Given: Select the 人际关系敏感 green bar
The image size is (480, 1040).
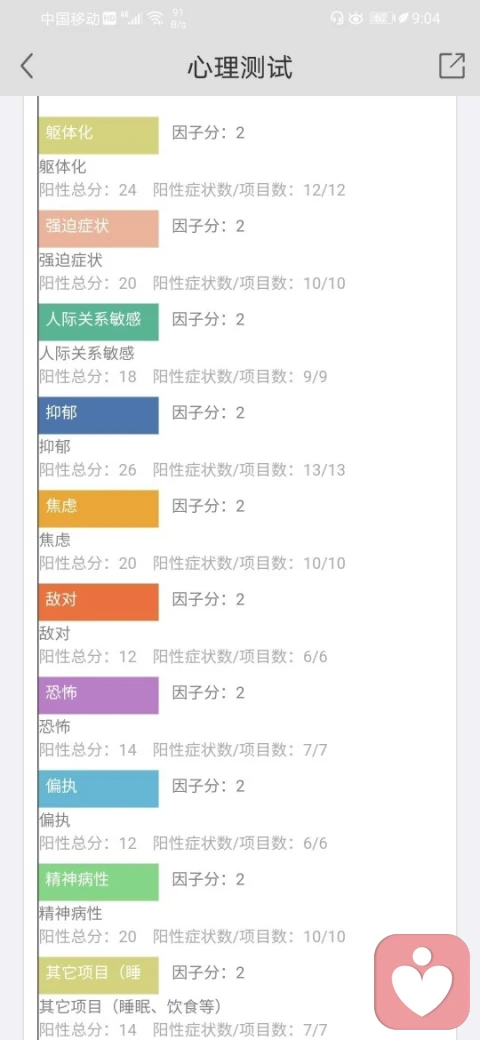Looking at the screenshot, I should coord(98,322).
